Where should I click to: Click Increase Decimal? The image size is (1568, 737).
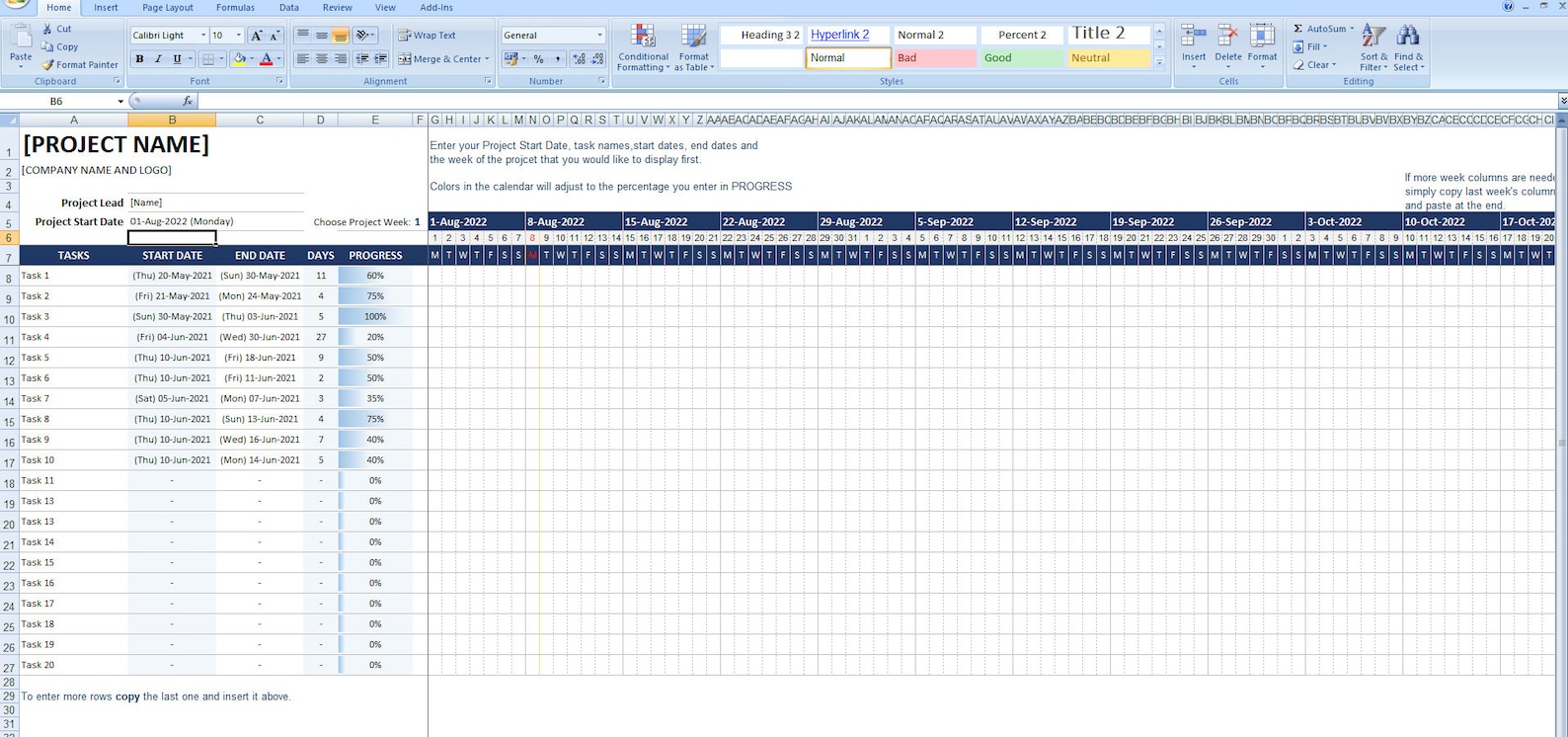[580, 59]
